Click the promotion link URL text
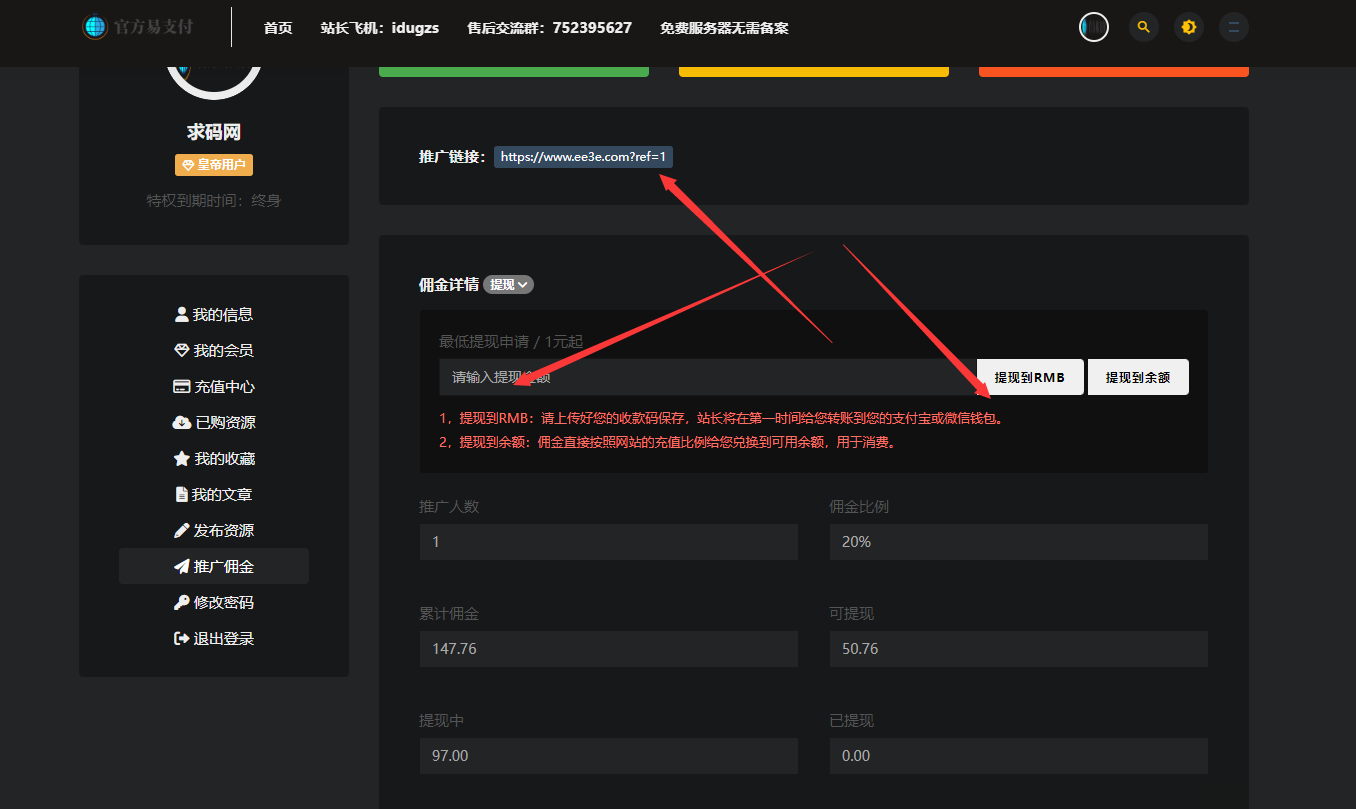The height and width of the screenshot is (809, 1356). pos(583,157)
